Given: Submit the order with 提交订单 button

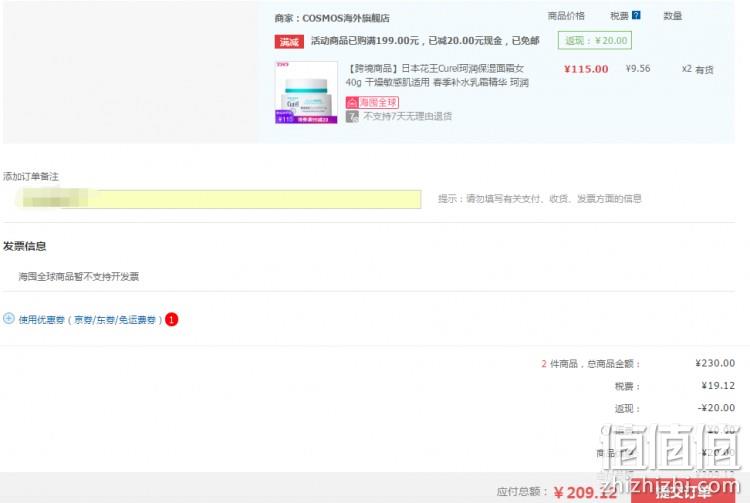Looking at the screenshot, I should (x=683, y=491).
